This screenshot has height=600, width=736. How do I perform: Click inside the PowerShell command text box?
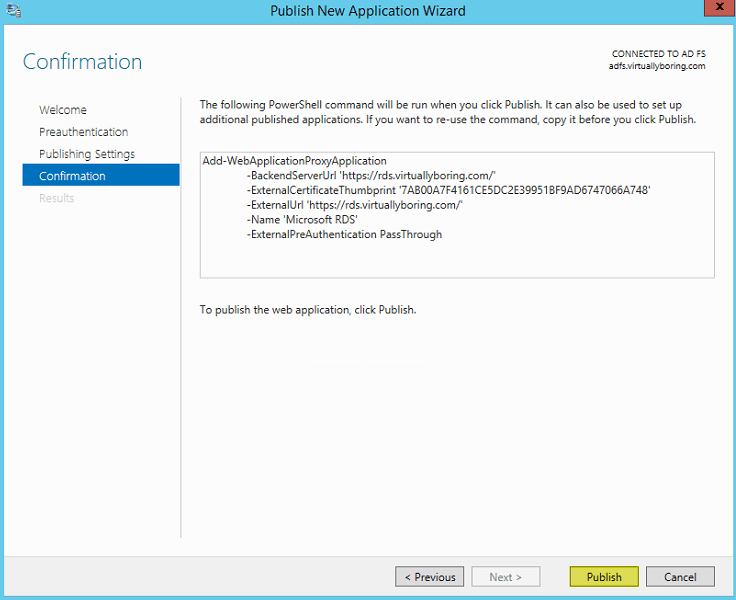coord(457,215)
